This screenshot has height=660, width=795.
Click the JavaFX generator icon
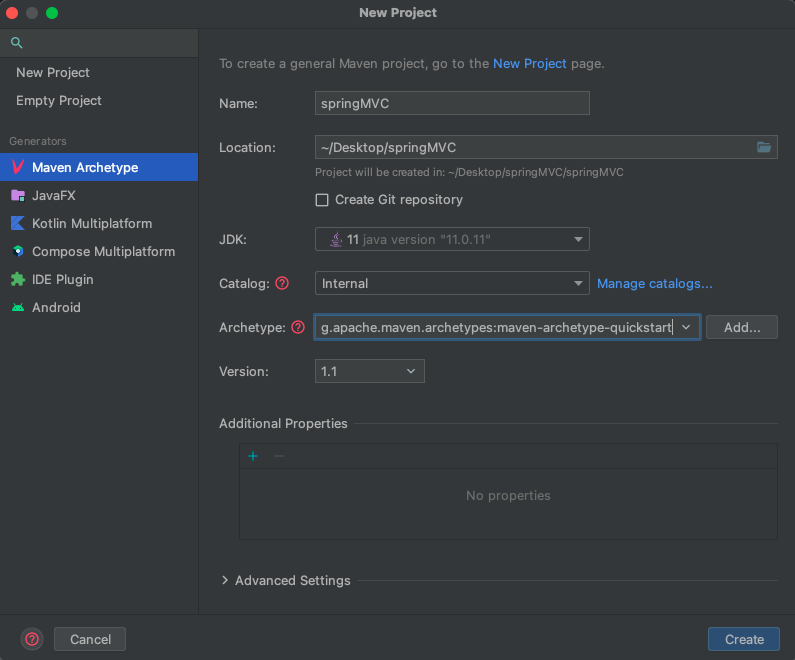(18, 196)
